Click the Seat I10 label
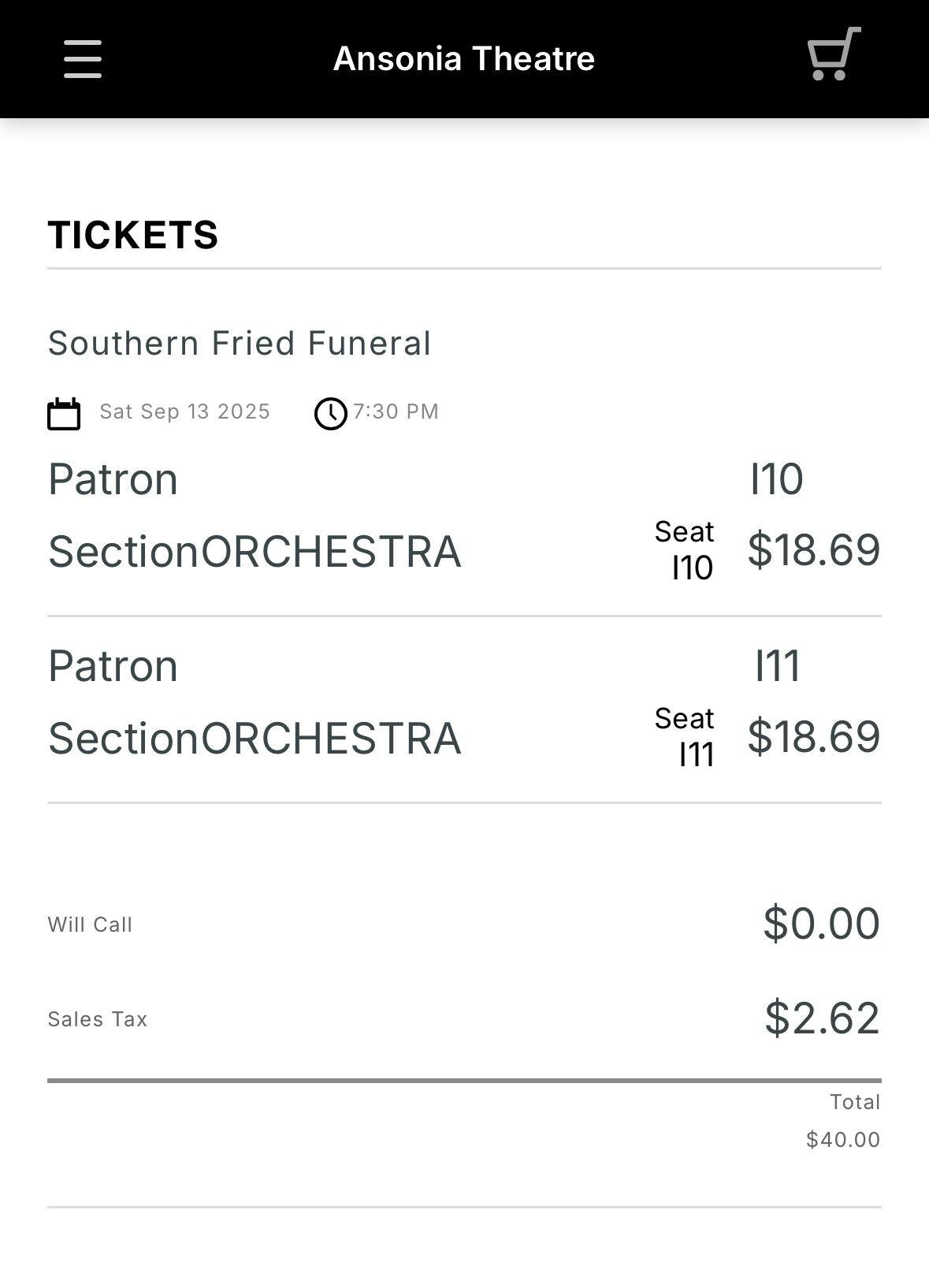929x1288 pixels. (x=685, y=549)
